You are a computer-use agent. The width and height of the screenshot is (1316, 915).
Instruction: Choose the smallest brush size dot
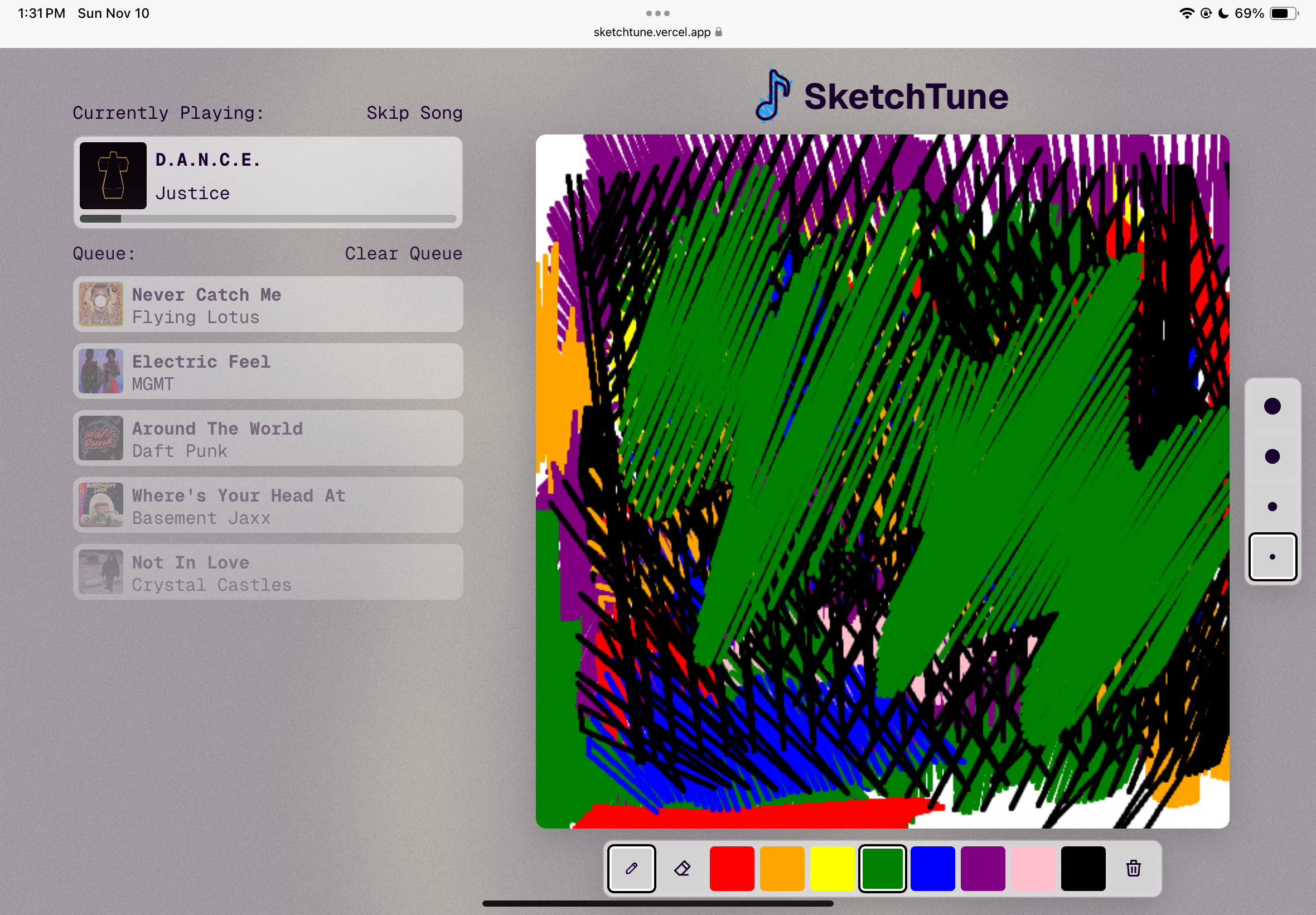point(1272,556)
